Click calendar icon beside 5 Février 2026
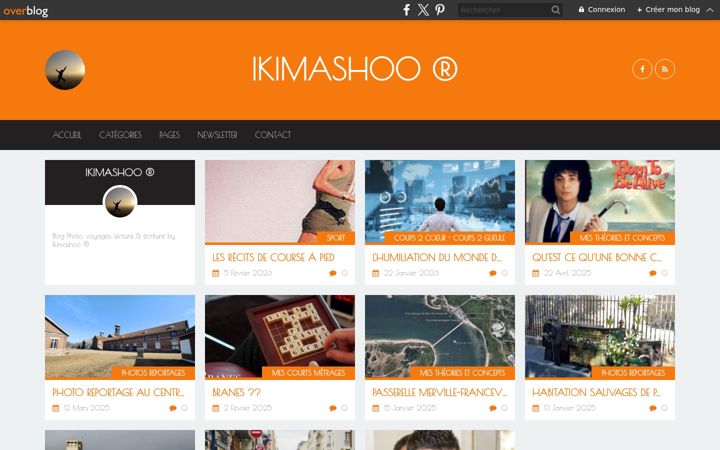Screen dimensions: 720x450 click(x=216, y=273)
